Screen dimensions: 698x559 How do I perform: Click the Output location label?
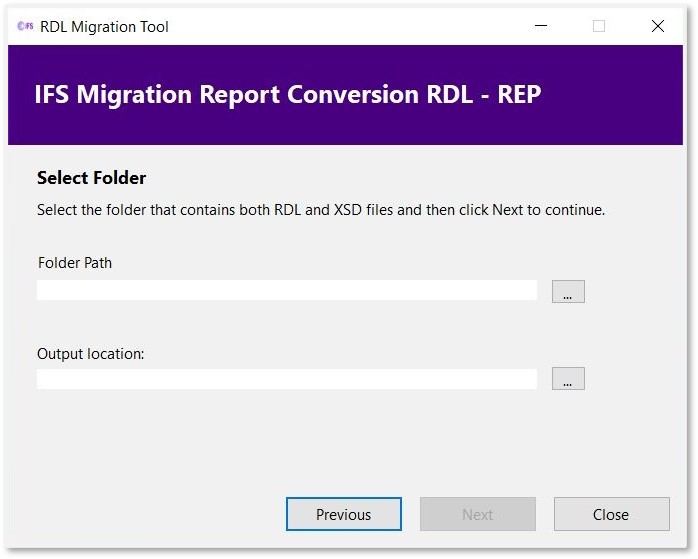click(x=91, y=354)
